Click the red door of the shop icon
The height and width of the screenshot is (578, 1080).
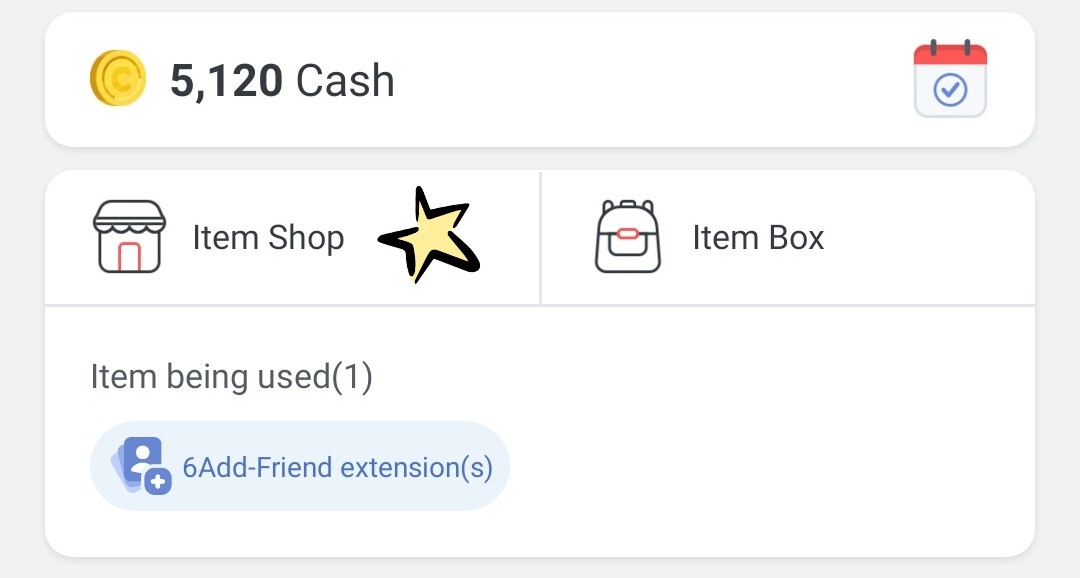pyautogui.click(x=129, y=256)
